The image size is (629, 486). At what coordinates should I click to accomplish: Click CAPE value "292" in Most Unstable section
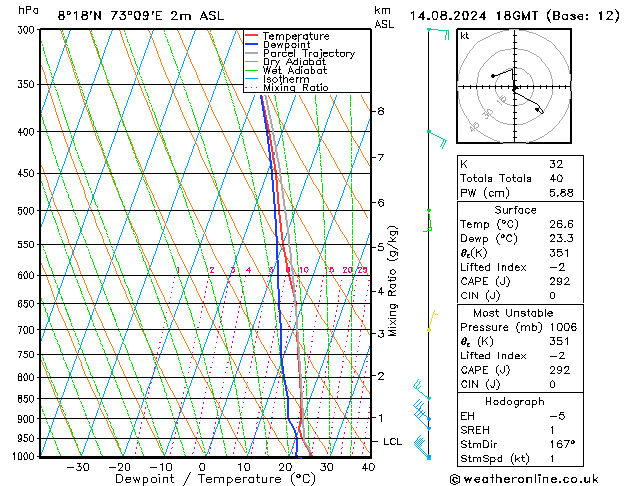tap(559, 370)
